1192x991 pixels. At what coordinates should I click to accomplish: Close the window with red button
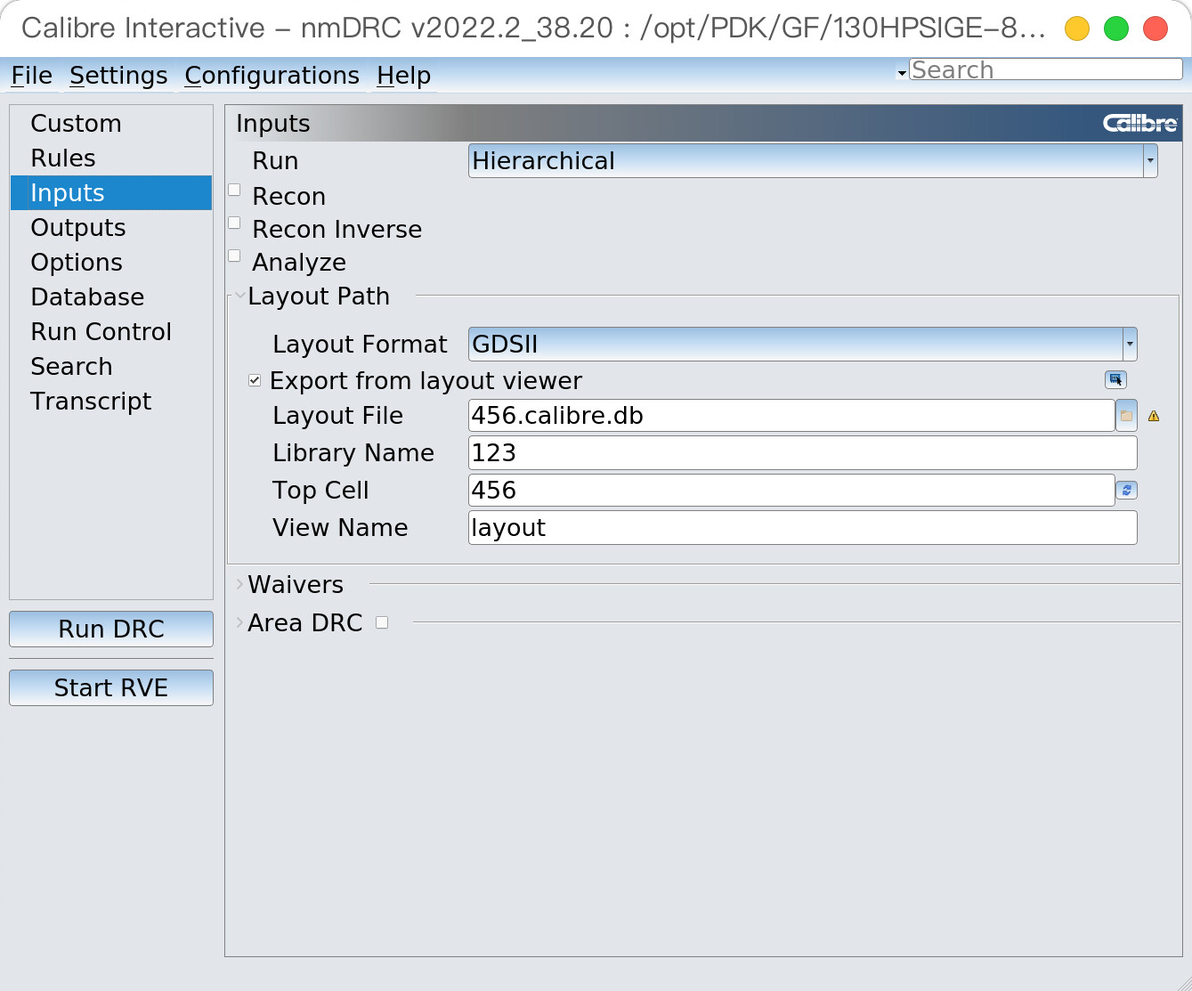tap(1156, 29)
